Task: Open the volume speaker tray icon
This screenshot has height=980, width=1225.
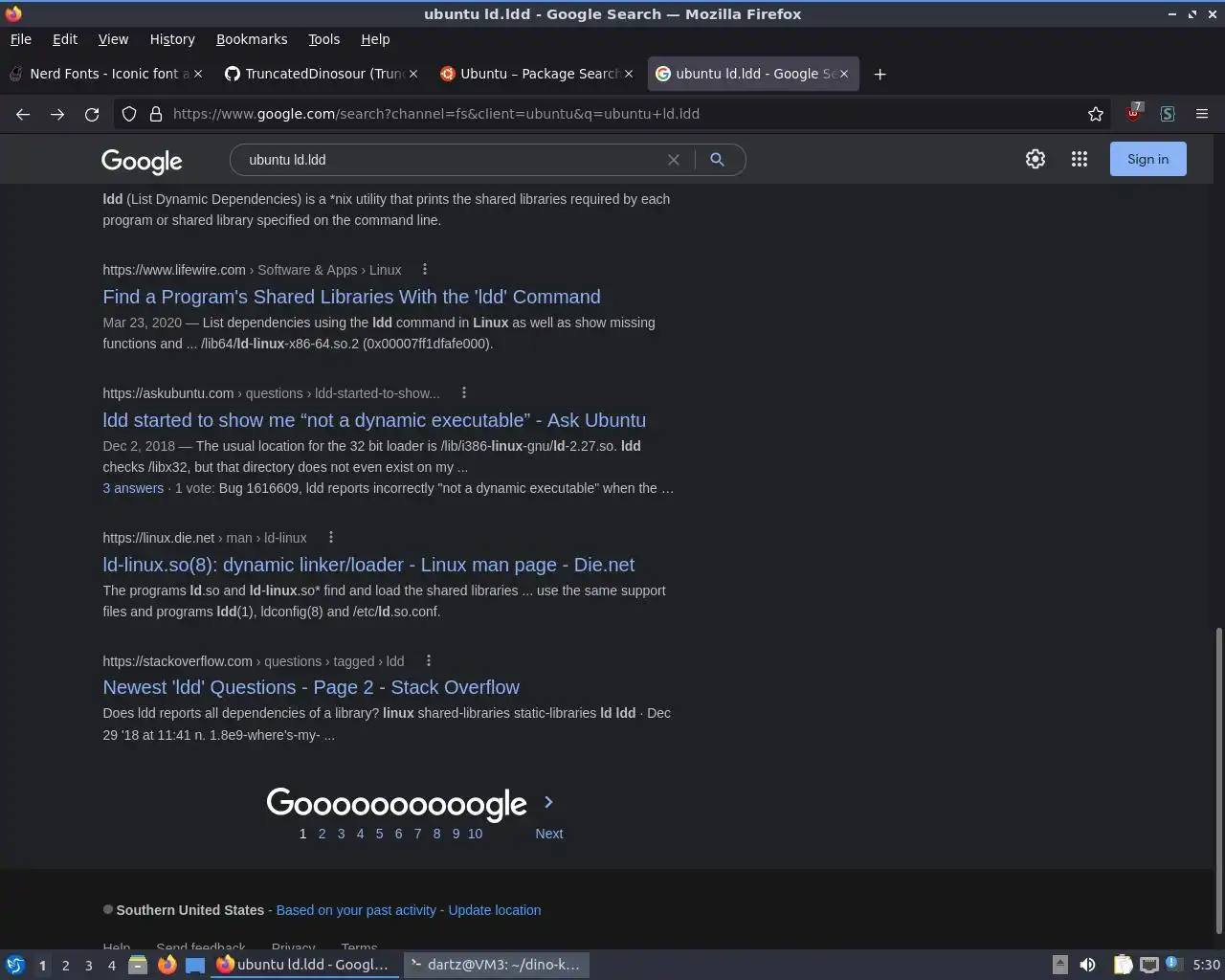Action: pos(1087,965)
